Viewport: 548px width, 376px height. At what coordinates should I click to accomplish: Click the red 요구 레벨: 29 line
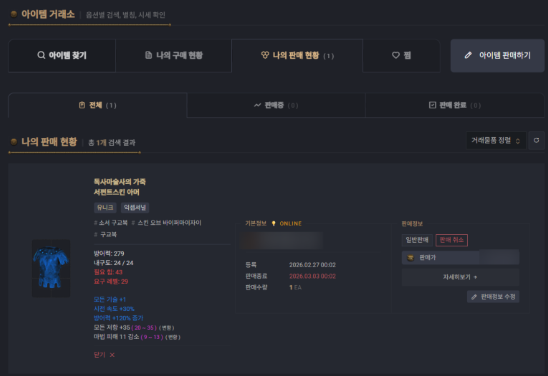[111, 281]
